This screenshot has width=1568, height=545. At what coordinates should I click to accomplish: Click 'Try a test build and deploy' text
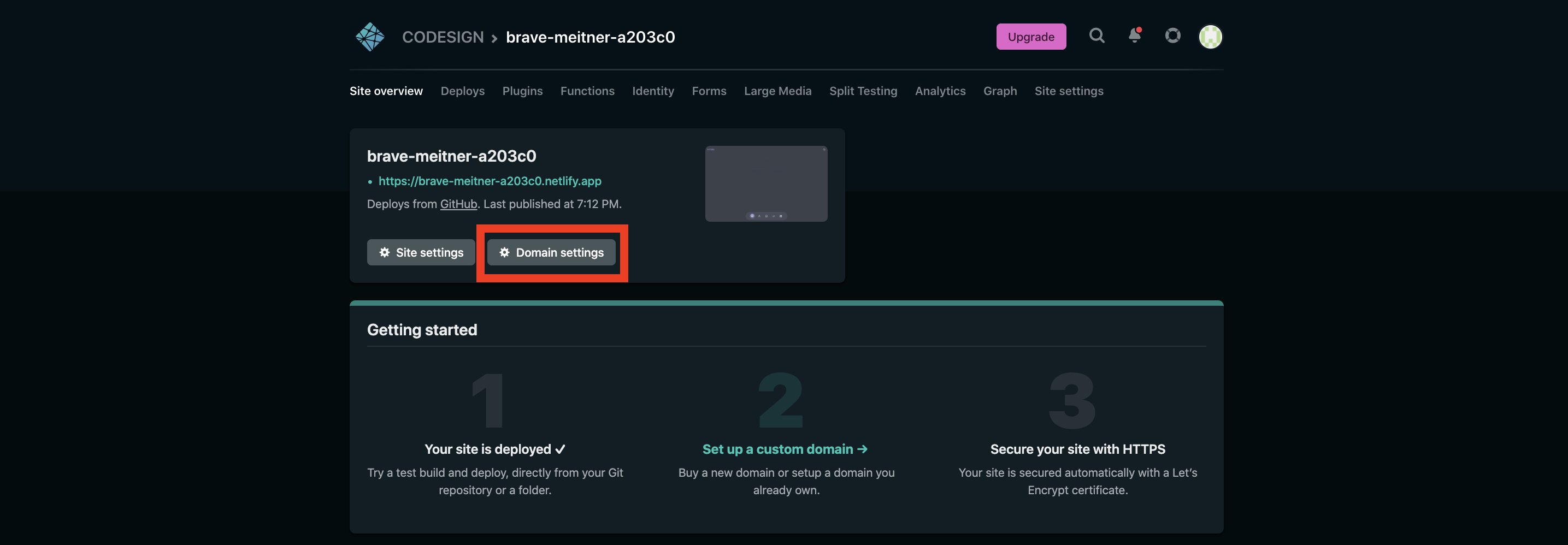[x=494, y=481]
